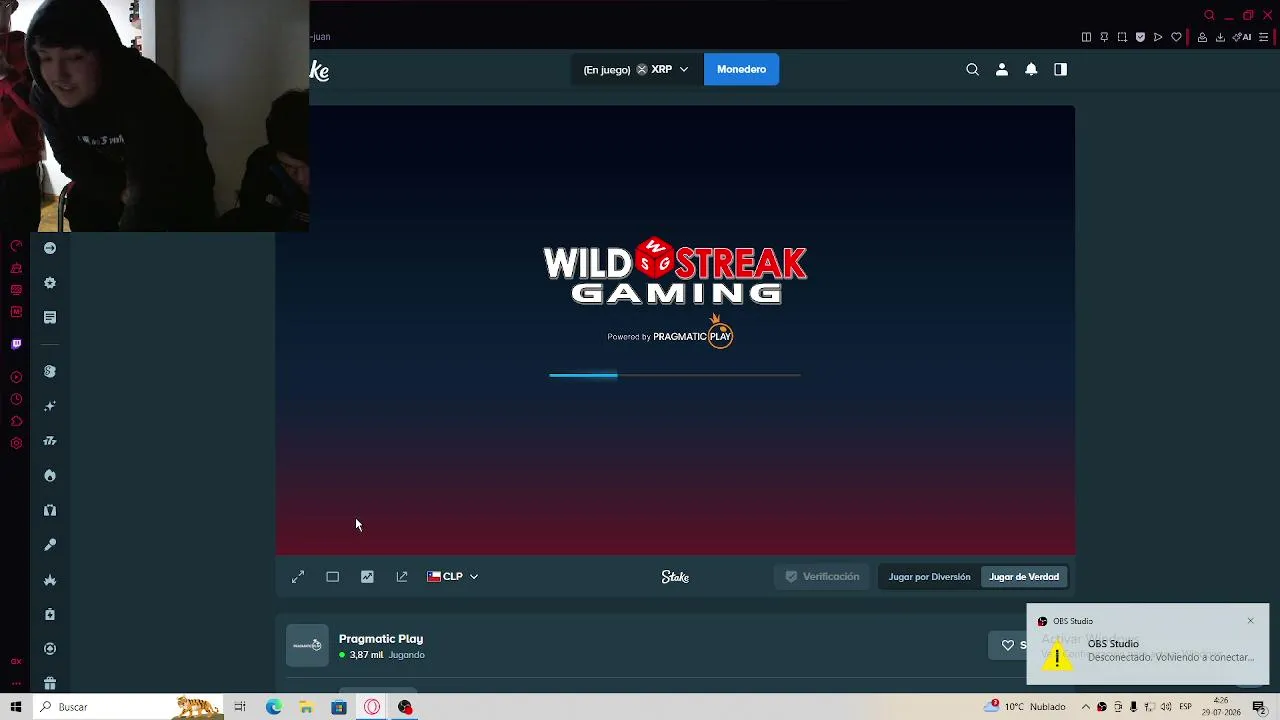The height and width of the screenshot is (720, 1280).
Task: Open the document-like sidebar icon
Action: tap(50, 317)
